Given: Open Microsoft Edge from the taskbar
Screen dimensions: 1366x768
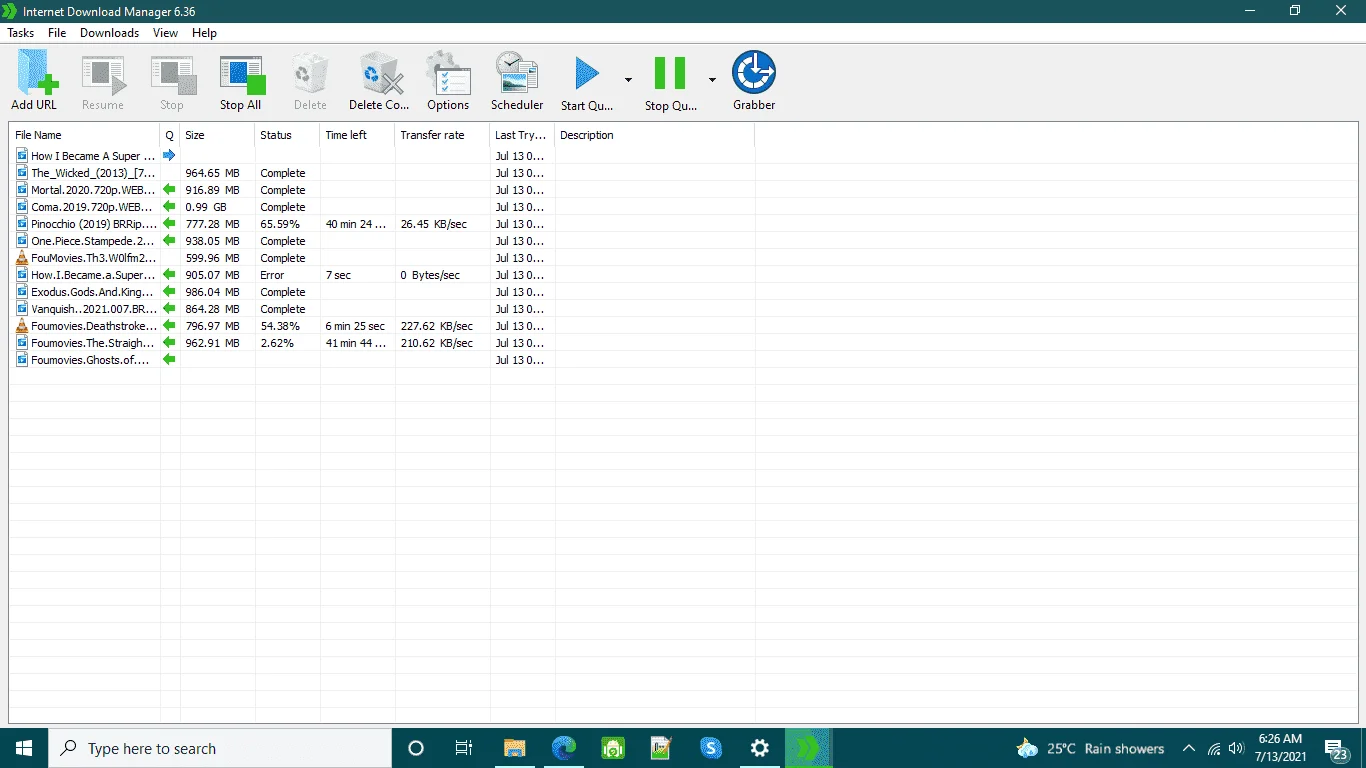Looking at the screenshot, I should pos(564,748).
